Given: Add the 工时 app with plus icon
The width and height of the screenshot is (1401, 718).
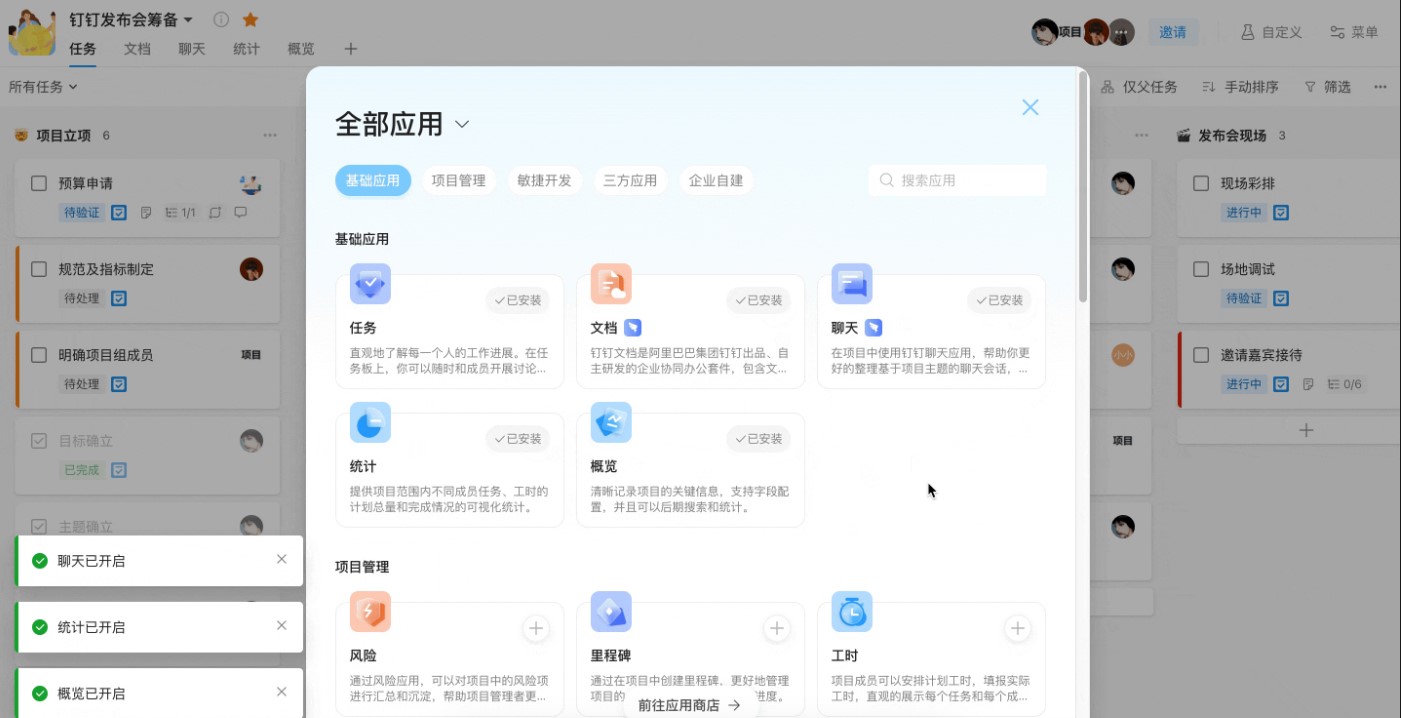Looking at the screenshot, I should 1018,629.
